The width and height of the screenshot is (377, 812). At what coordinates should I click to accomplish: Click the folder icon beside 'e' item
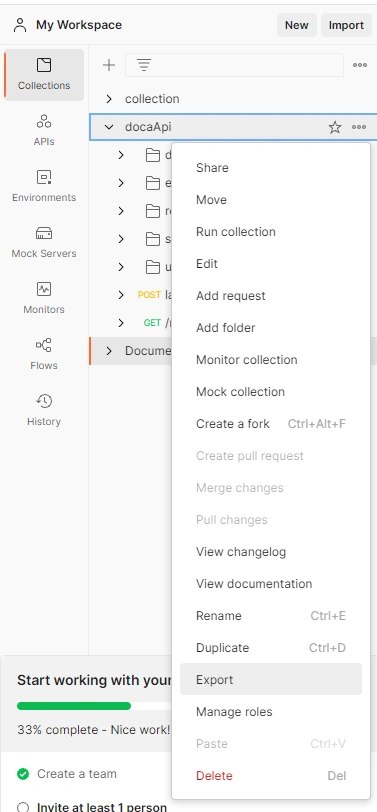(152, 183)
